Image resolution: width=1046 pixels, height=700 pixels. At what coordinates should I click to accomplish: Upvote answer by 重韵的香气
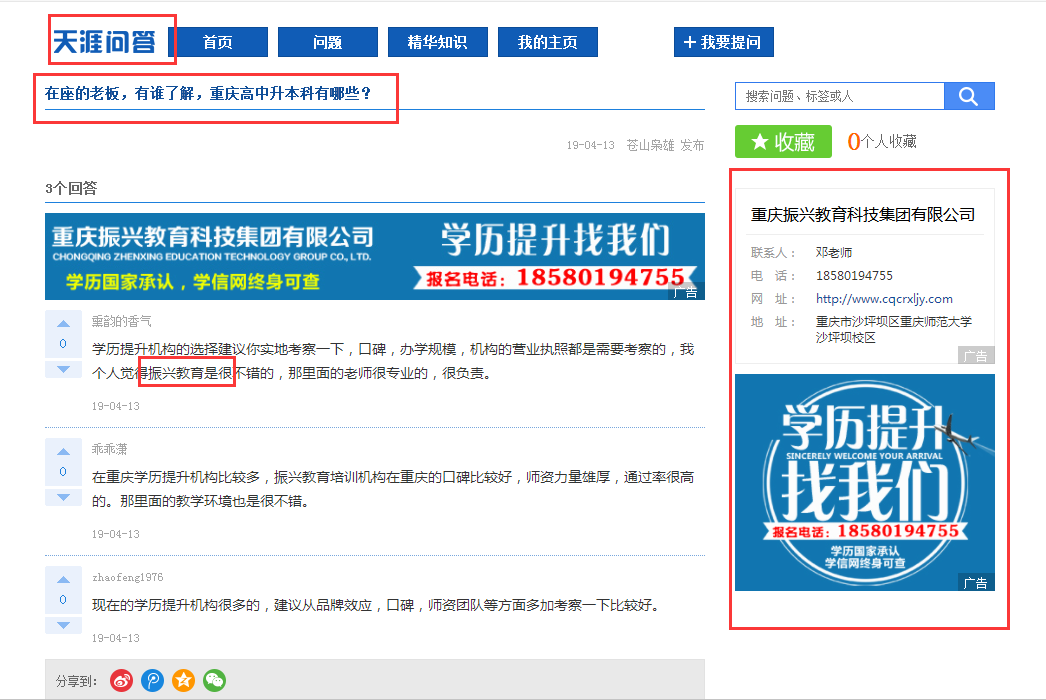point(63,324)
